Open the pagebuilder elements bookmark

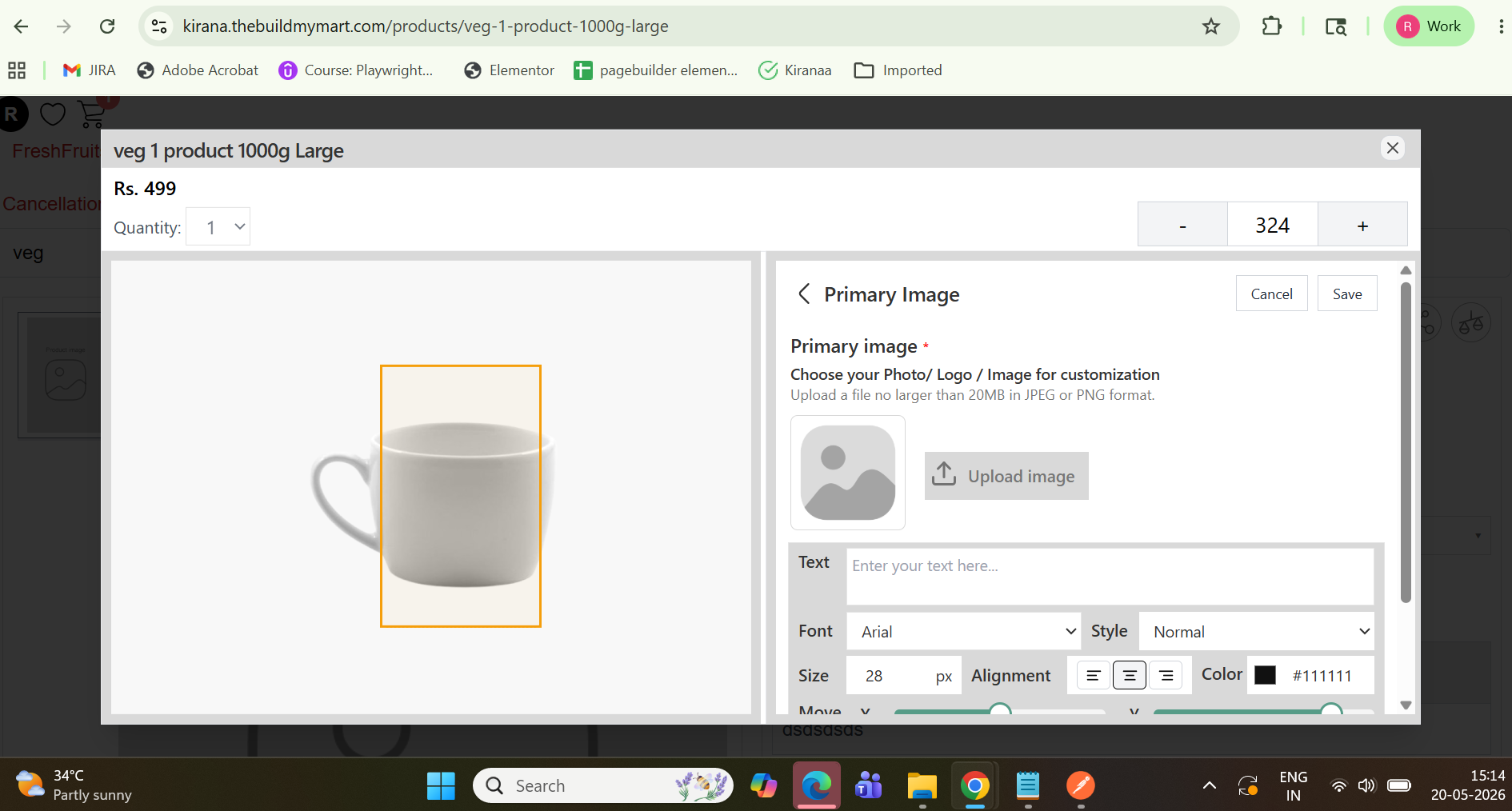point(656,70)
